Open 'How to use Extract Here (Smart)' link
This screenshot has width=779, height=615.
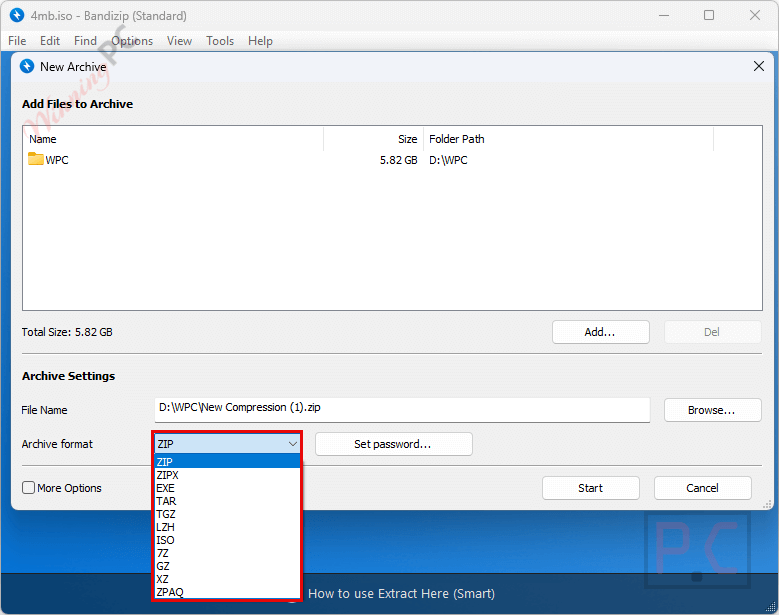(x=401, y=594)
